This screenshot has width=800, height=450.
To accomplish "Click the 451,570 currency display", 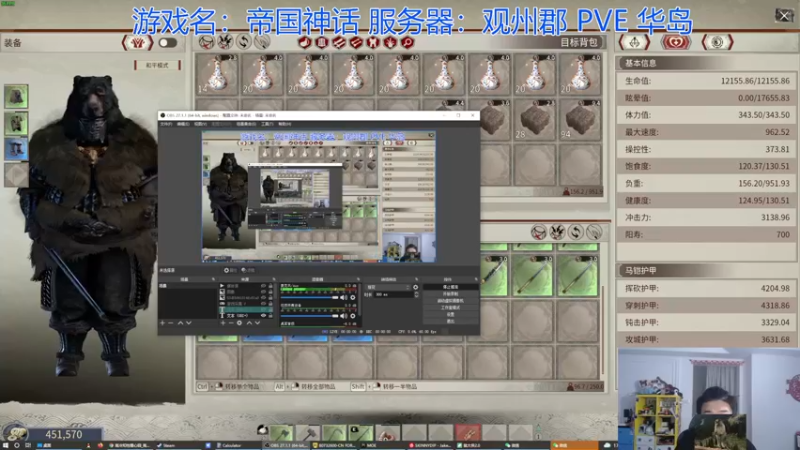I will [x=64, y=435].
